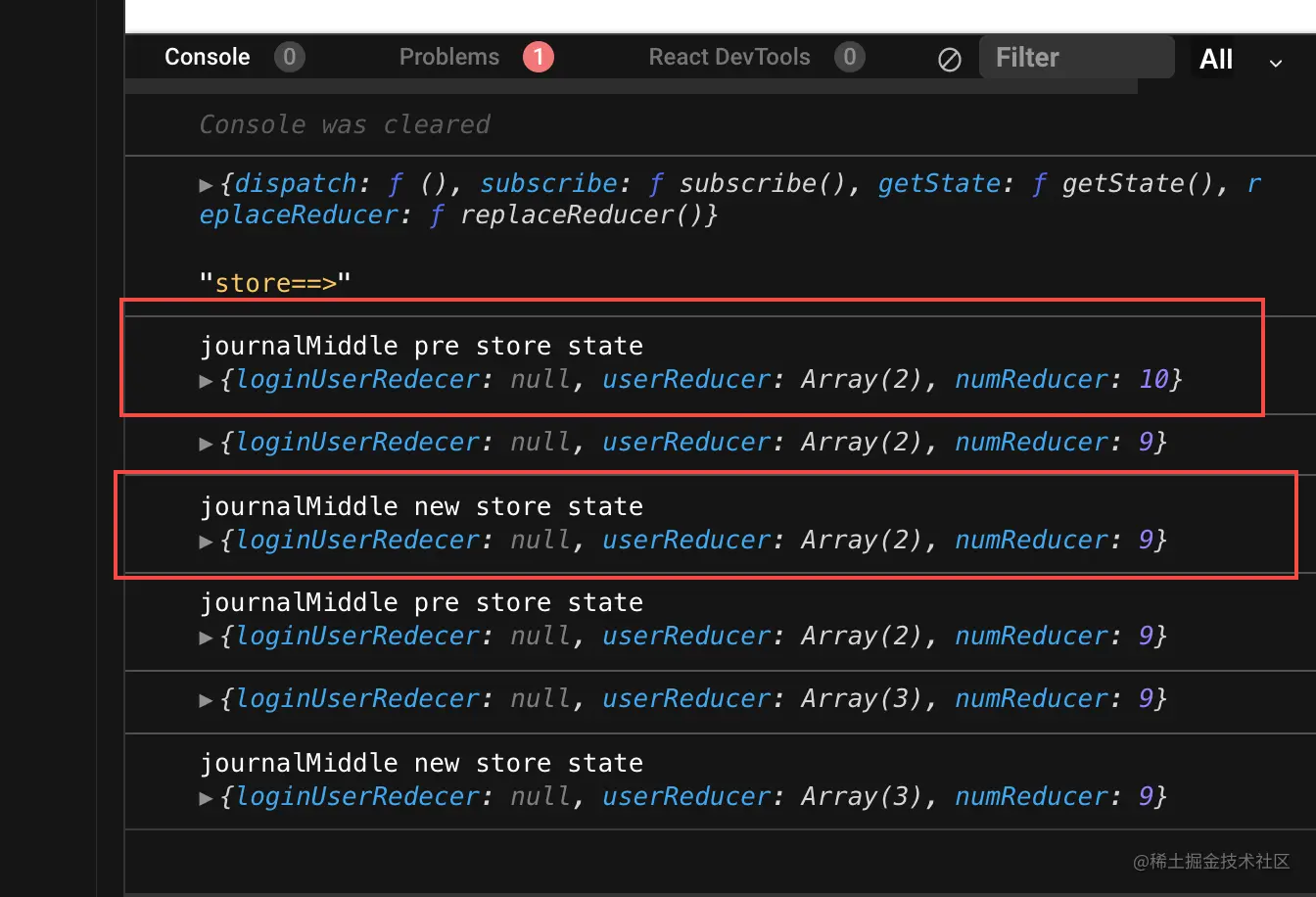This screenshot has height=897, width=1316.
Task: Expand object under second 'journalMiddle pre store state'
Action: [x=206, y=637]
